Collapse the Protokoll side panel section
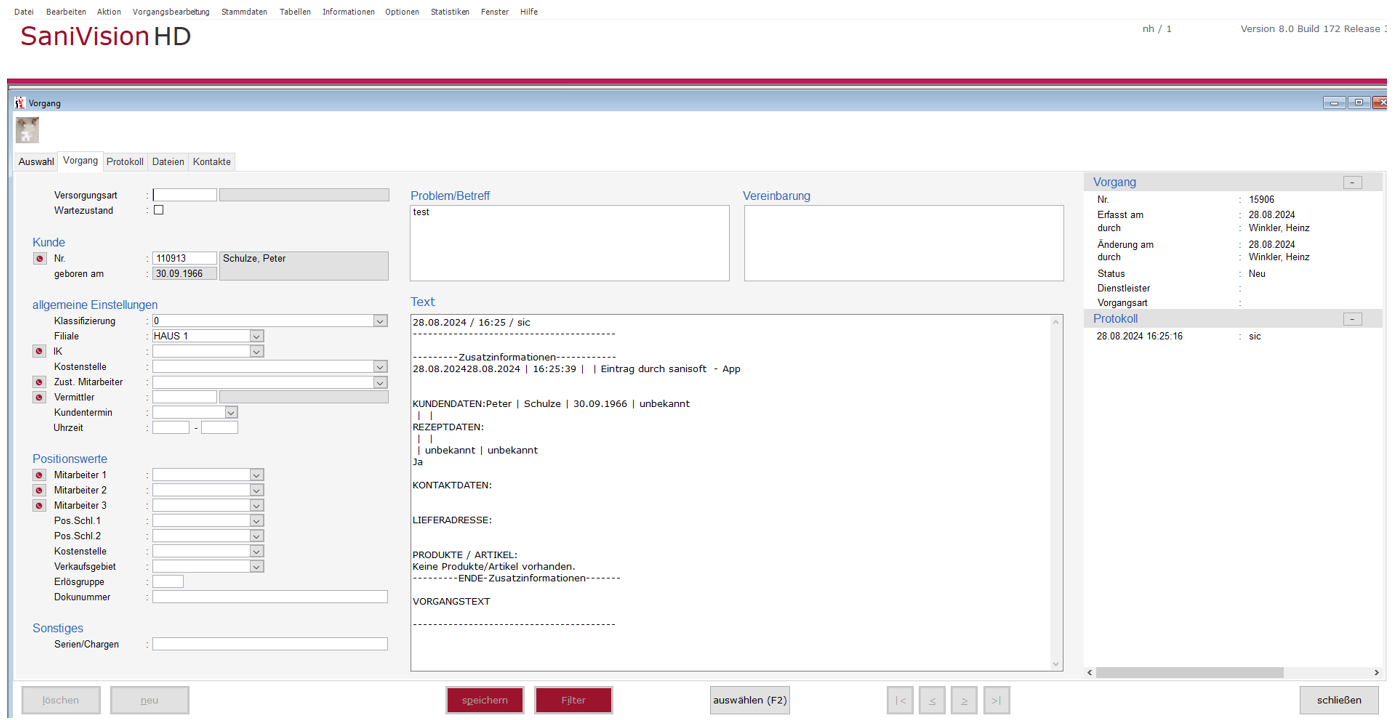Image resolution: width=1394 pixels, height=720 pixels. pyautogui.click(x=1352, y=319)
